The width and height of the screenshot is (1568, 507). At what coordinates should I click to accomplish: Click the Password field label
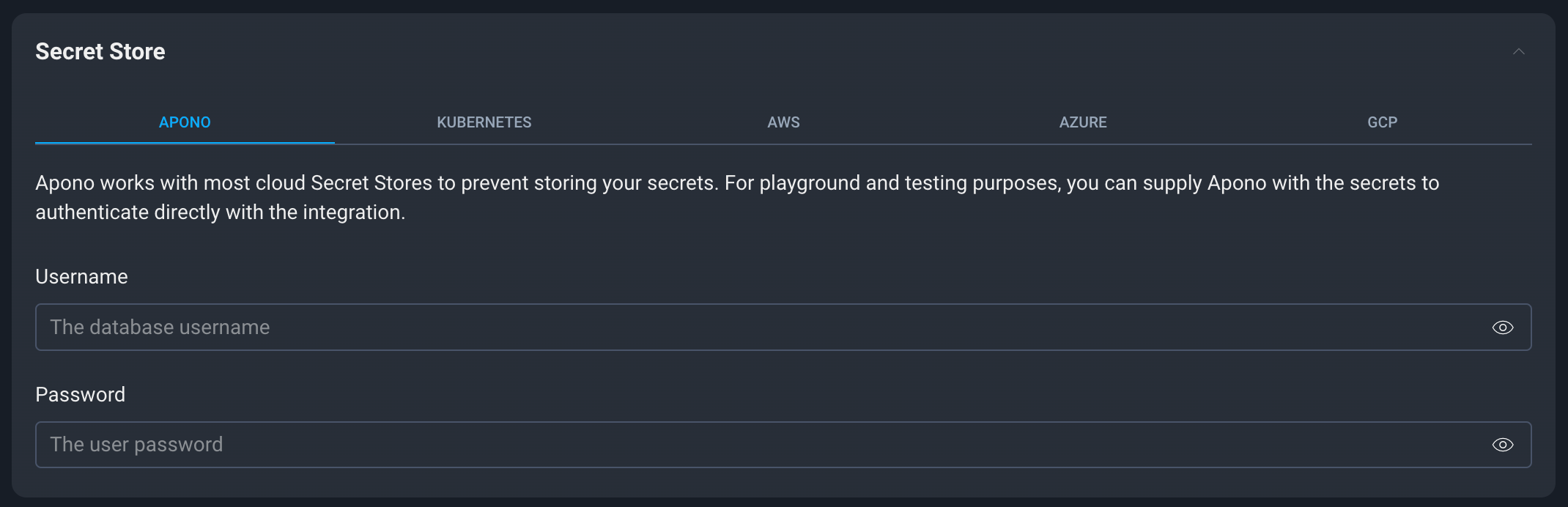click(80, 395)
